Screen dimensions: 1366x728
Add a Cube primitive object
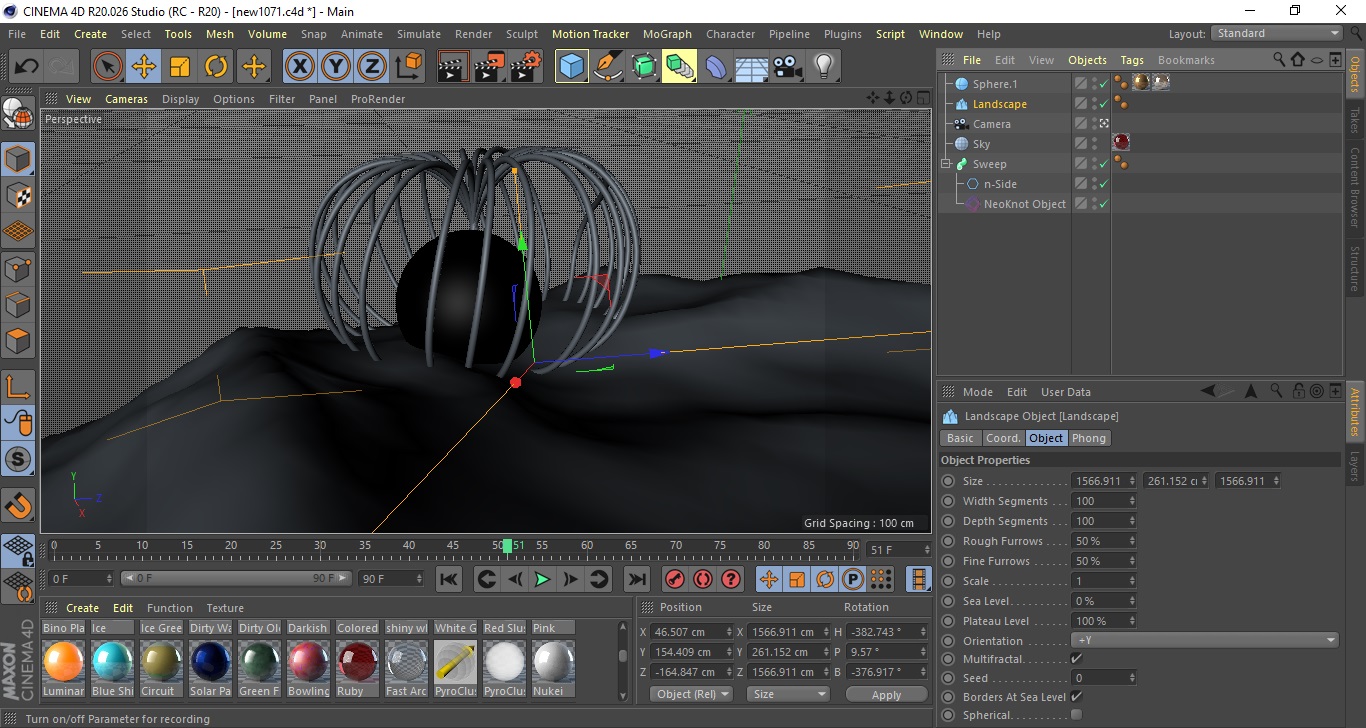tap(571, 67)
